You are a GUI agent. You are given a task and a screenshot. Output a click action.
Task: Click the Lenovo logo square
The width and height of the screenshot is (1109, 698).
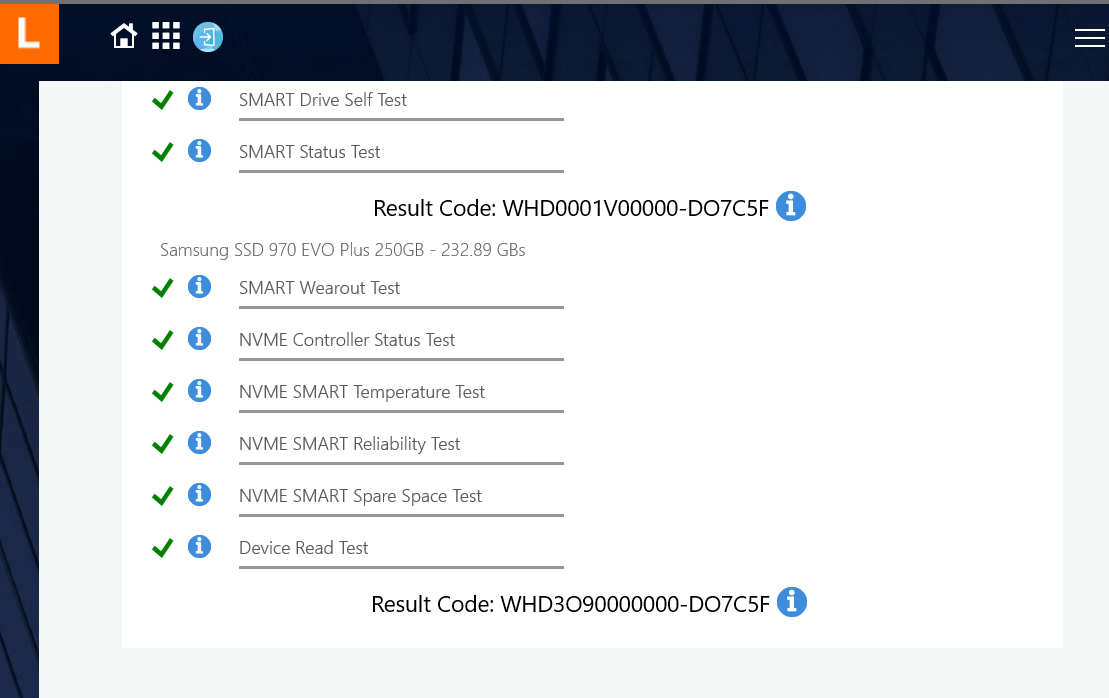pyautogui.click(x=29, y=33)
